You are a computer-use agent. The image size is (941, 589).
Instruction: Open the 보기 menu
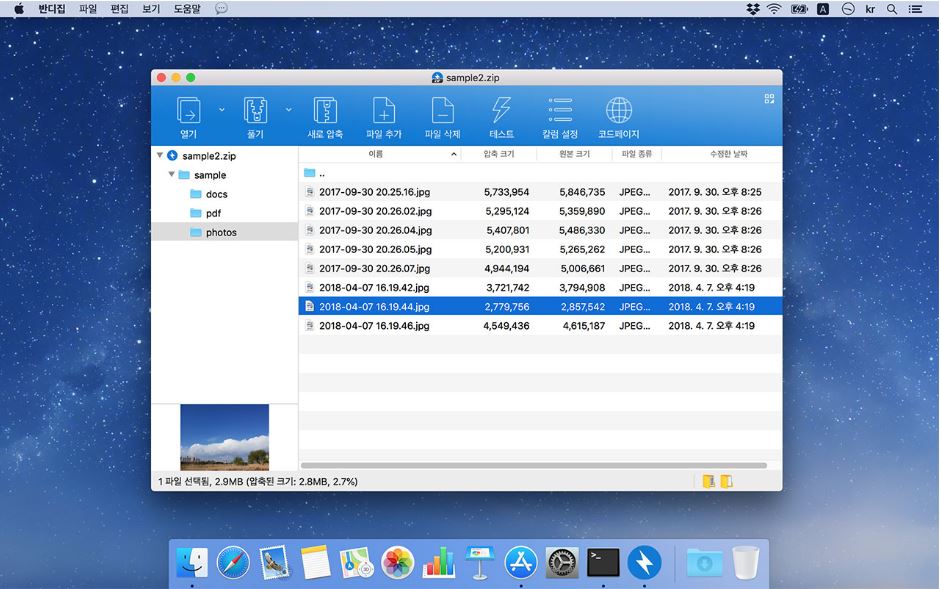point(151,9)
